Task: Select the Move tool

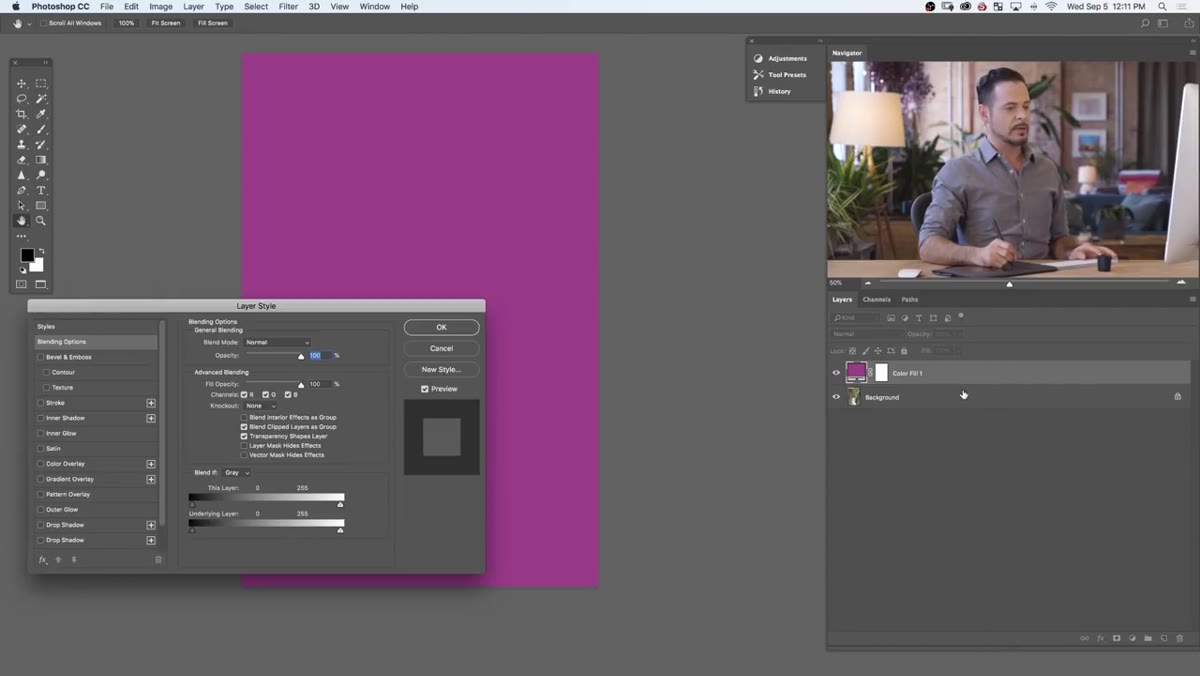Action: click(22, 84)
